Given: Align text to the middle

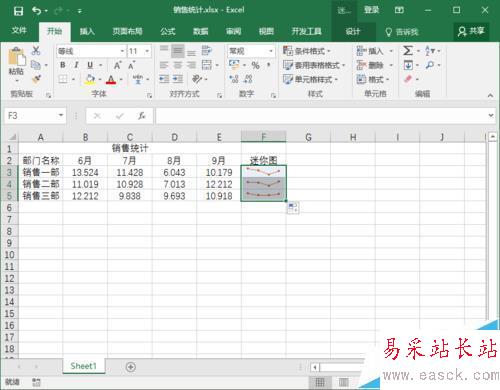Looking at the screenshot, I should click(x=178, y=51).
